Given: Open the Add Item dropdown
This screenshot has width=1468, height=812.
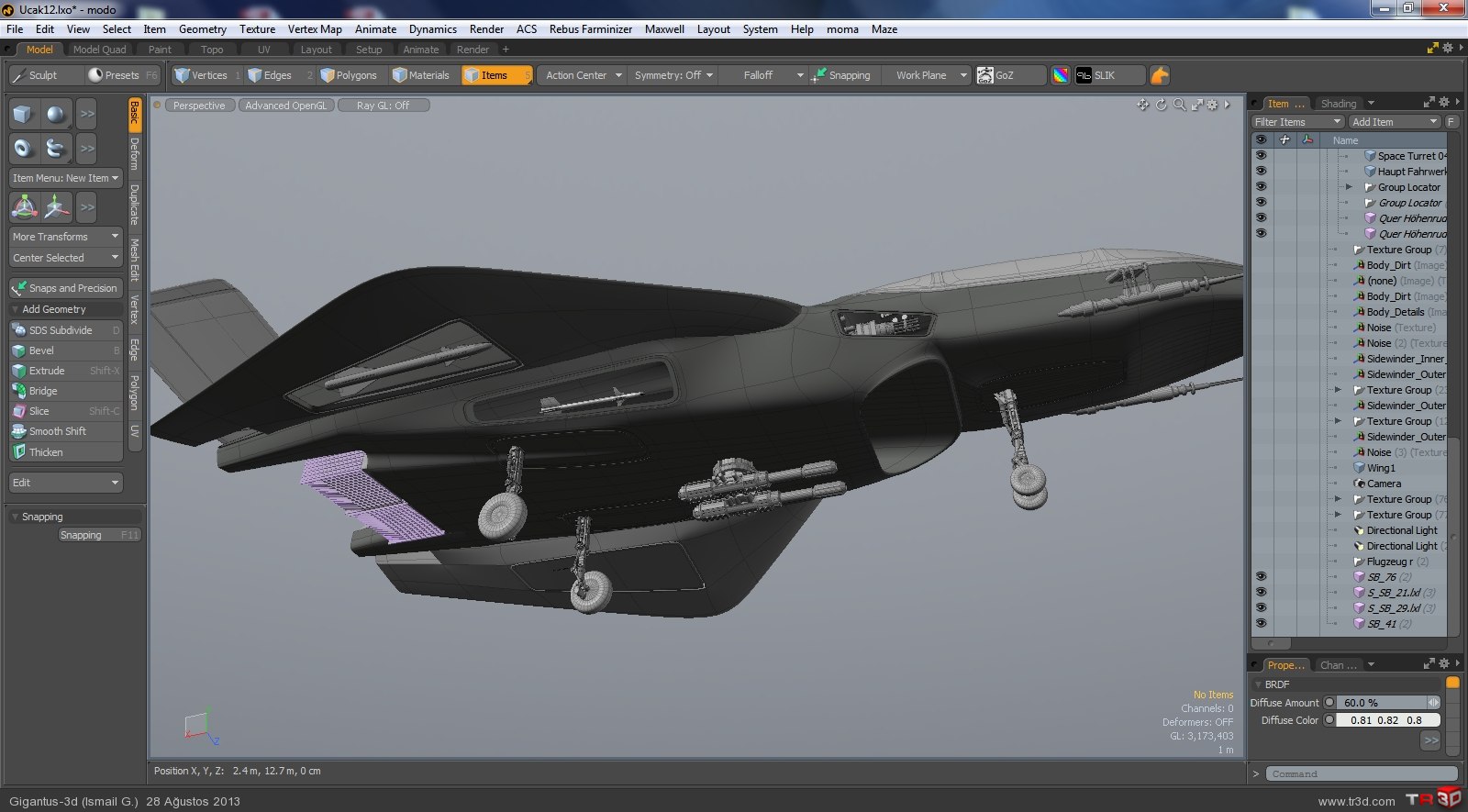Looking at the screenshot, I should (x=1395, y=122).
